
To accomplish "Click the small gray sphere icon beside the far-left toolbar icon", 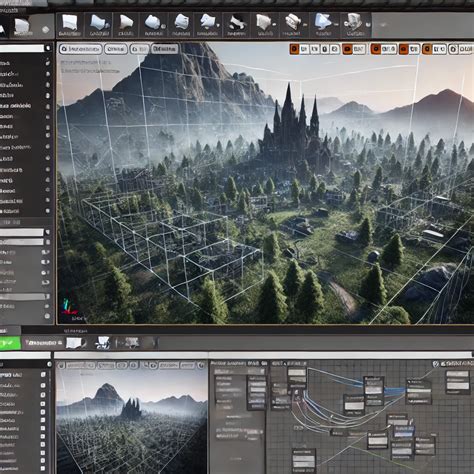I will click(45, 30).
